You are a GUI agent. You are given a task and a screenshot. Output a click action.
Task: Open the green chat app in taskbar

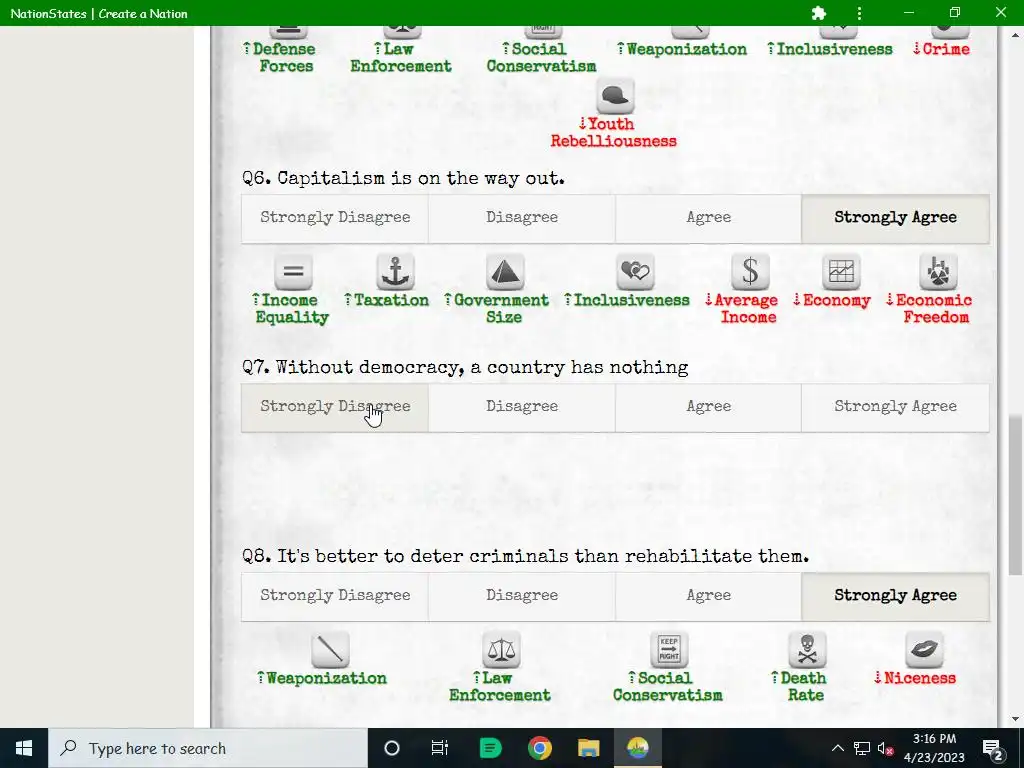point(490,748)
